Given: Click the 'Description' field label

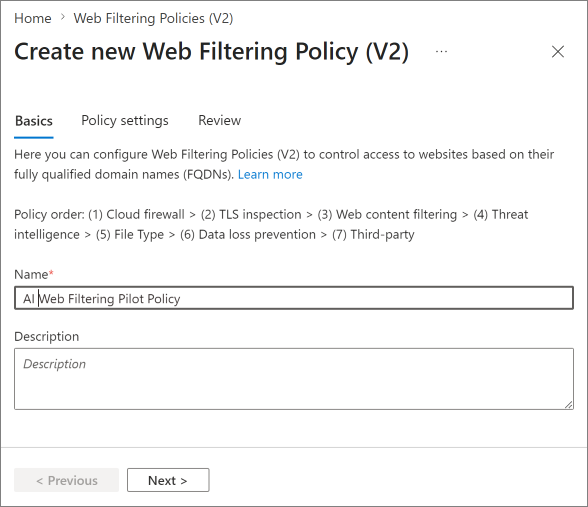Looking at the screenshot, I should point(46,336).
